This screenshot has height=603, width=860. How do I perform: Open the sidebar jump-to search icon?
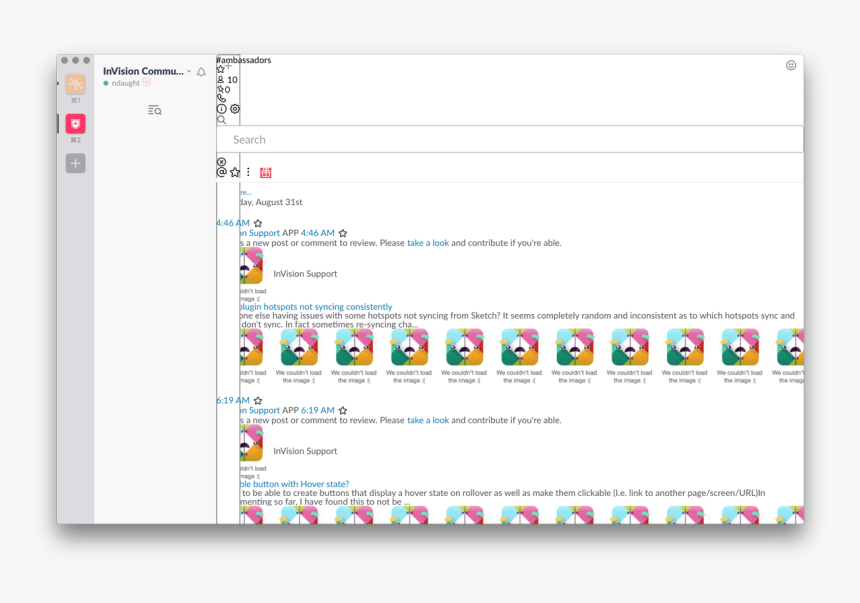(x=154, y=110)
